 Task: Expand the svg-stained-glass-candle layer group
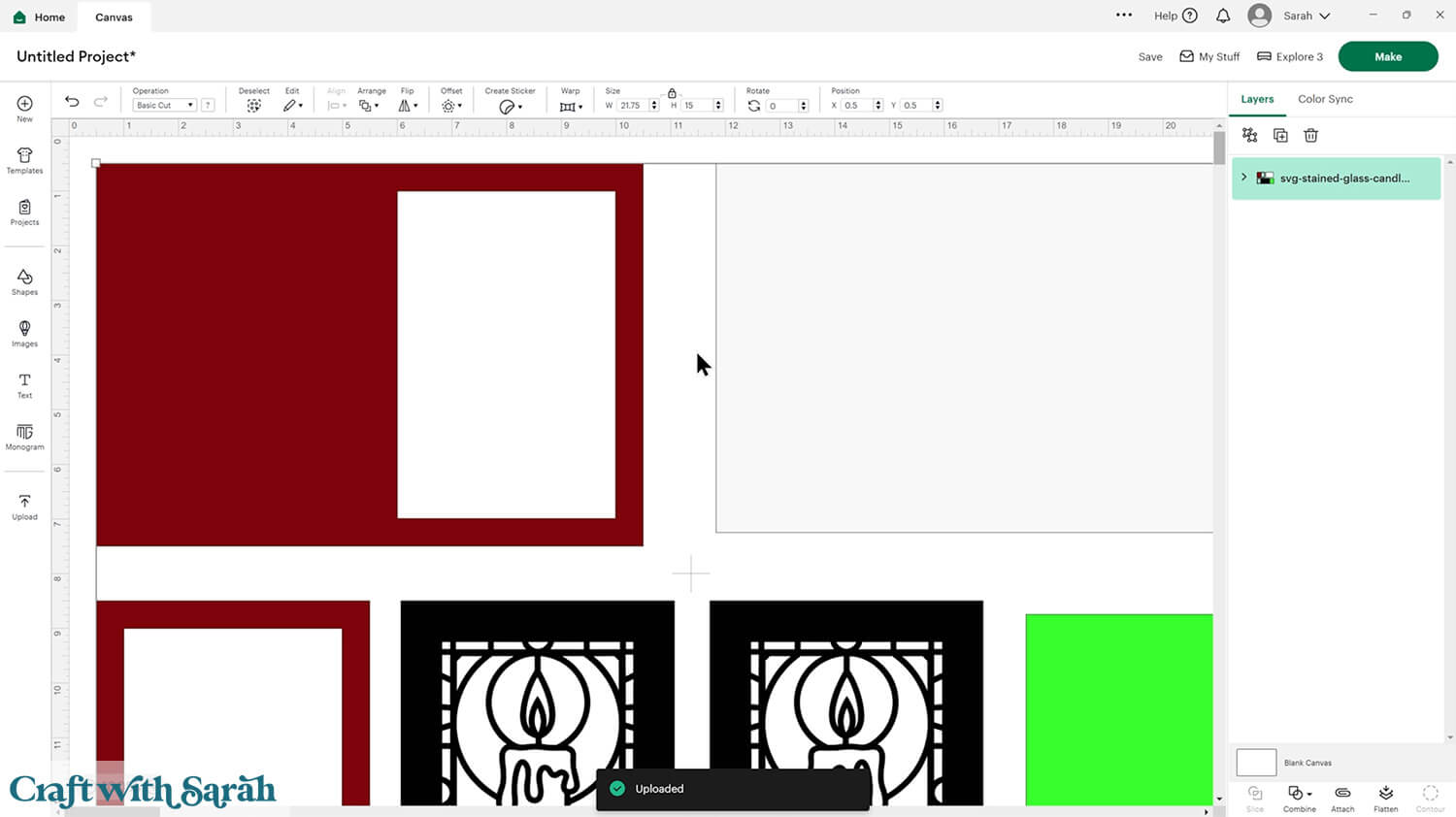[1244, 178]
